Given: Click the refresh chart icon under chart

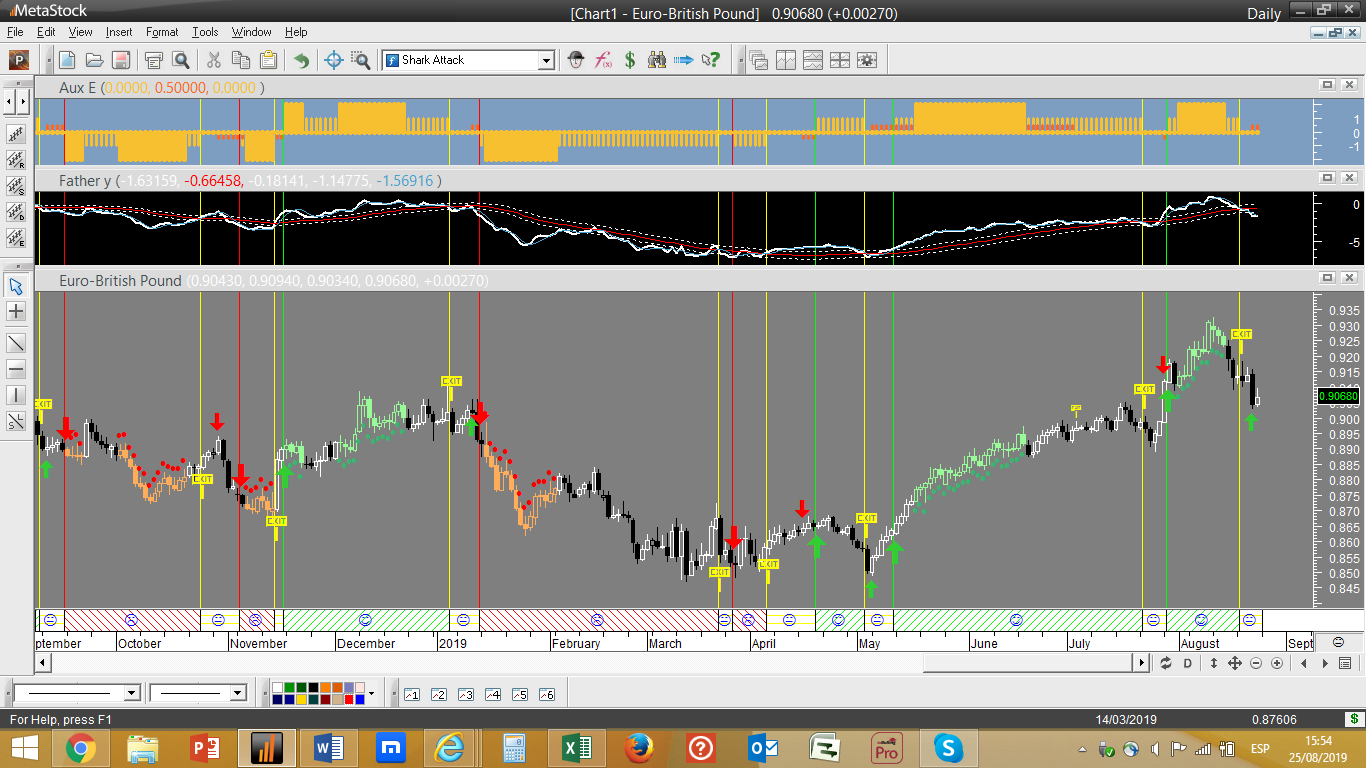Looking at the screenshot, I should pyautogui.click(x=1166, y=663).
